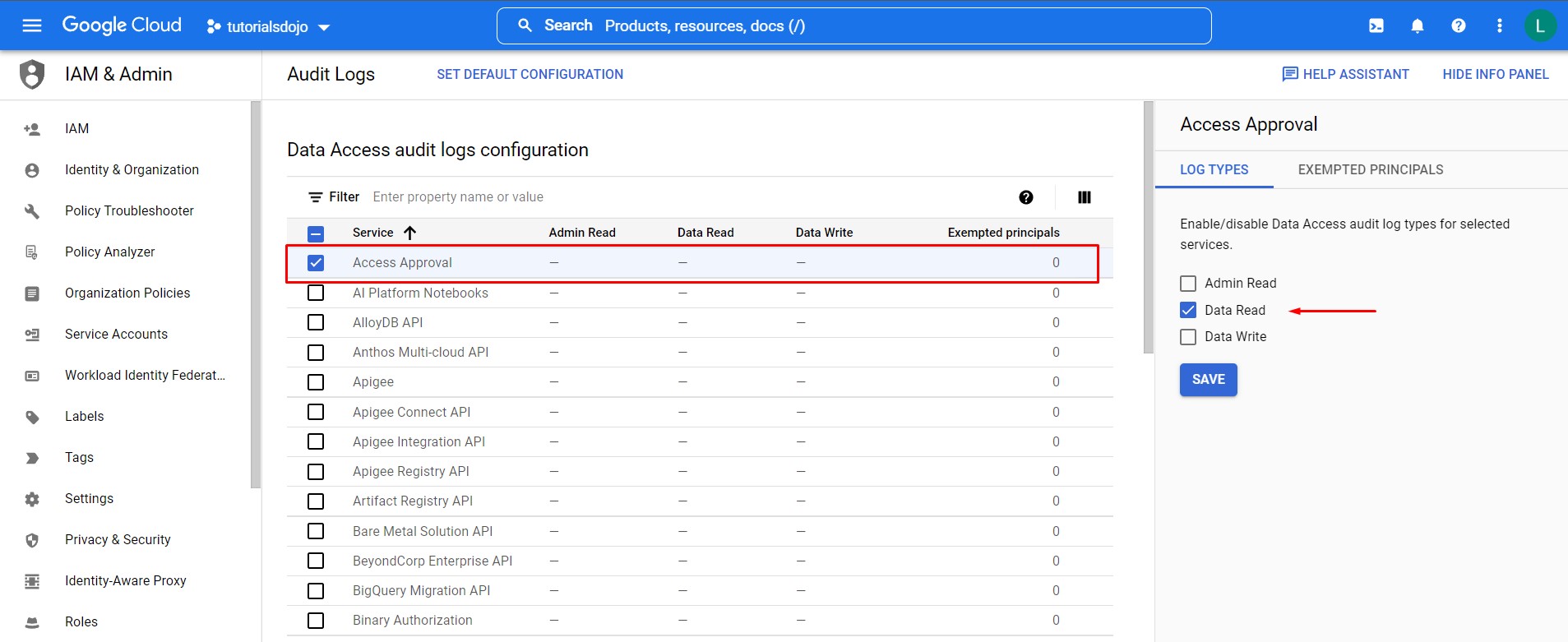Check the BigQuery Migration API checkbox
Image resolution: width=1568 pixels, height=642 pixels.
pyautogui.click(x=316, y=591)
